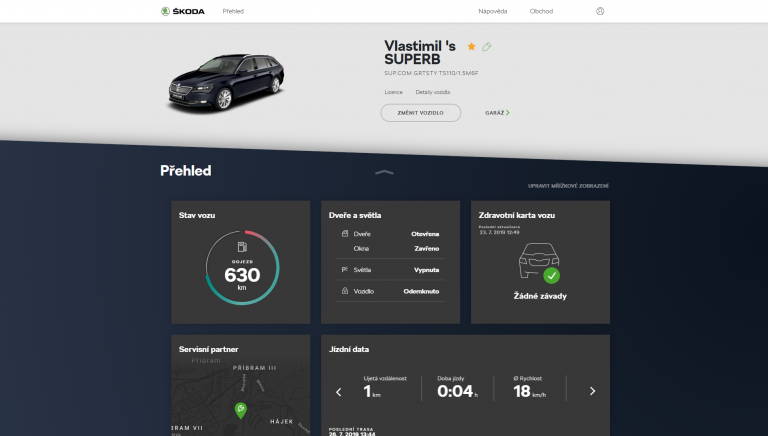Click the Jízdní data card title
The height and width of the screenshot is (436, 768).
pyautogui.click(x=349, y=349)
